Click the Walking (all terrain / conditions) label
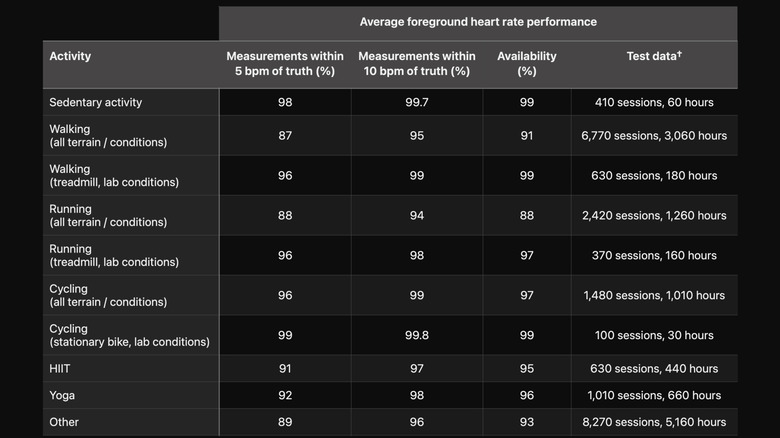This screenshot has width=780, height=438. point(108,136)
